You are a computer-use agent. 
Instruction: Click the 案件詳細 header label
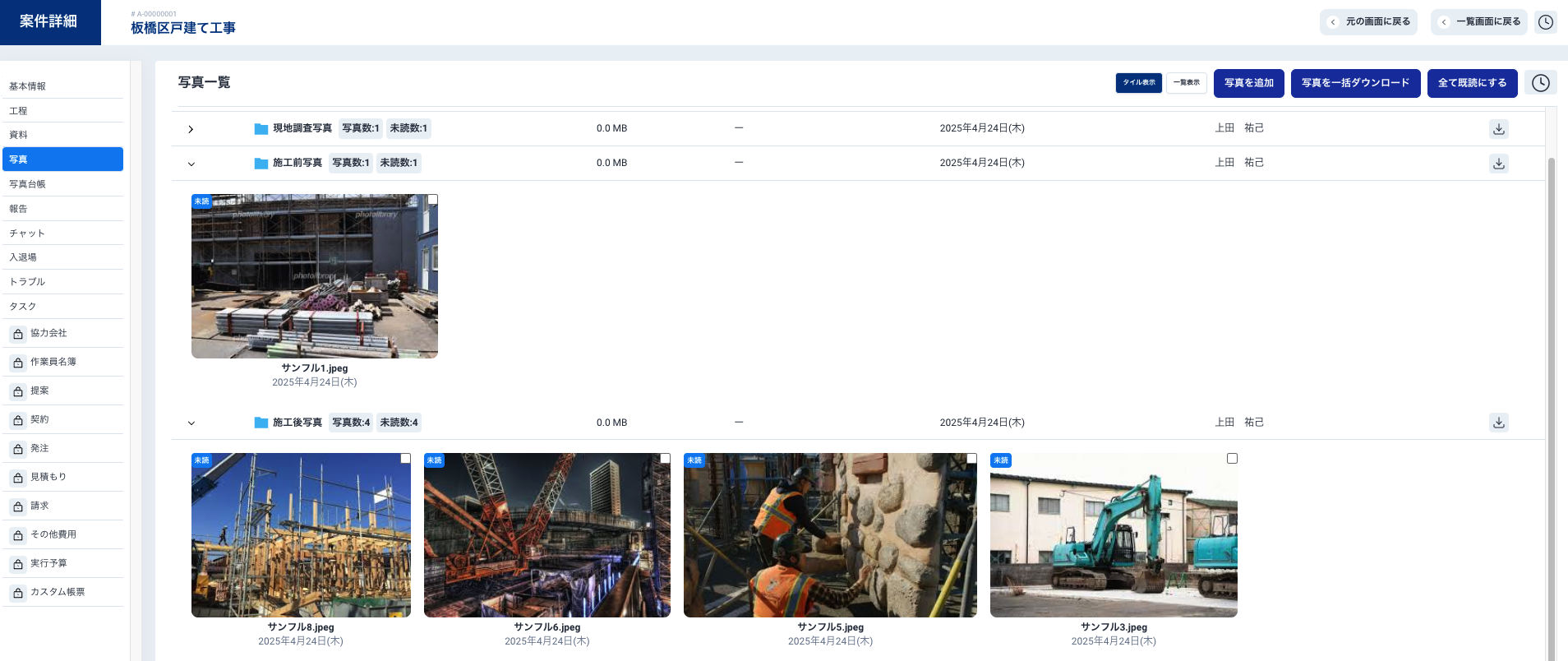click(48, 21)
